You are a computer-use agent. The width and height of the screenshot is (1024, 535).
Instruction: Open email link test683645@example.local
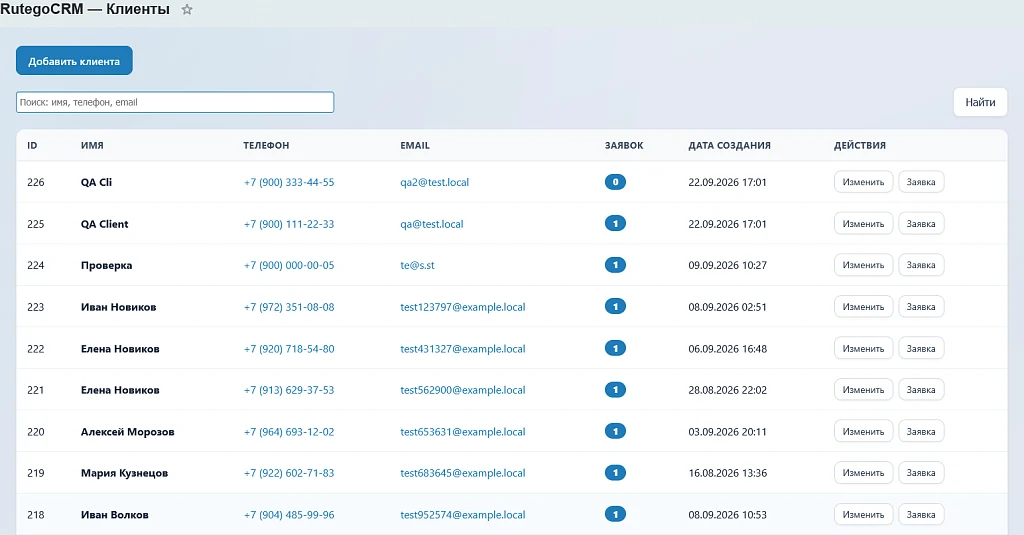tap(462, 473)
